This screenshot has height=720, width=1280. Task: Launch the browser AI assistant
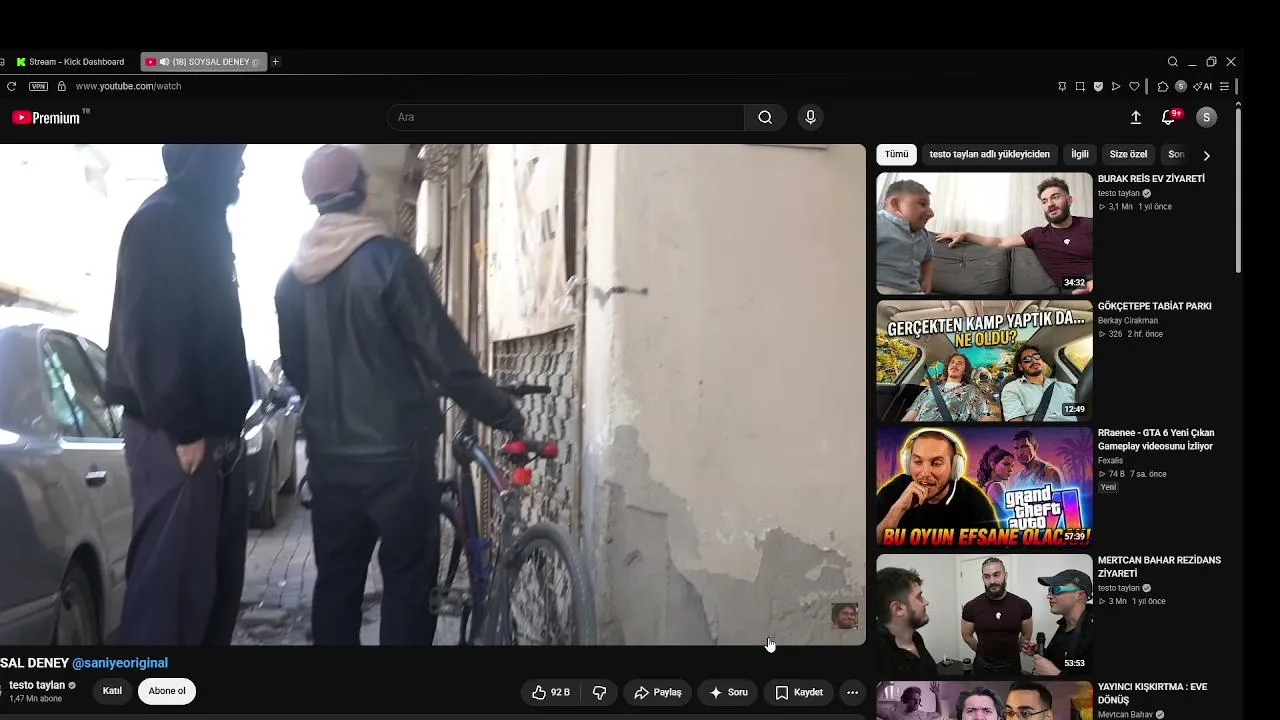click(1203, 87)
